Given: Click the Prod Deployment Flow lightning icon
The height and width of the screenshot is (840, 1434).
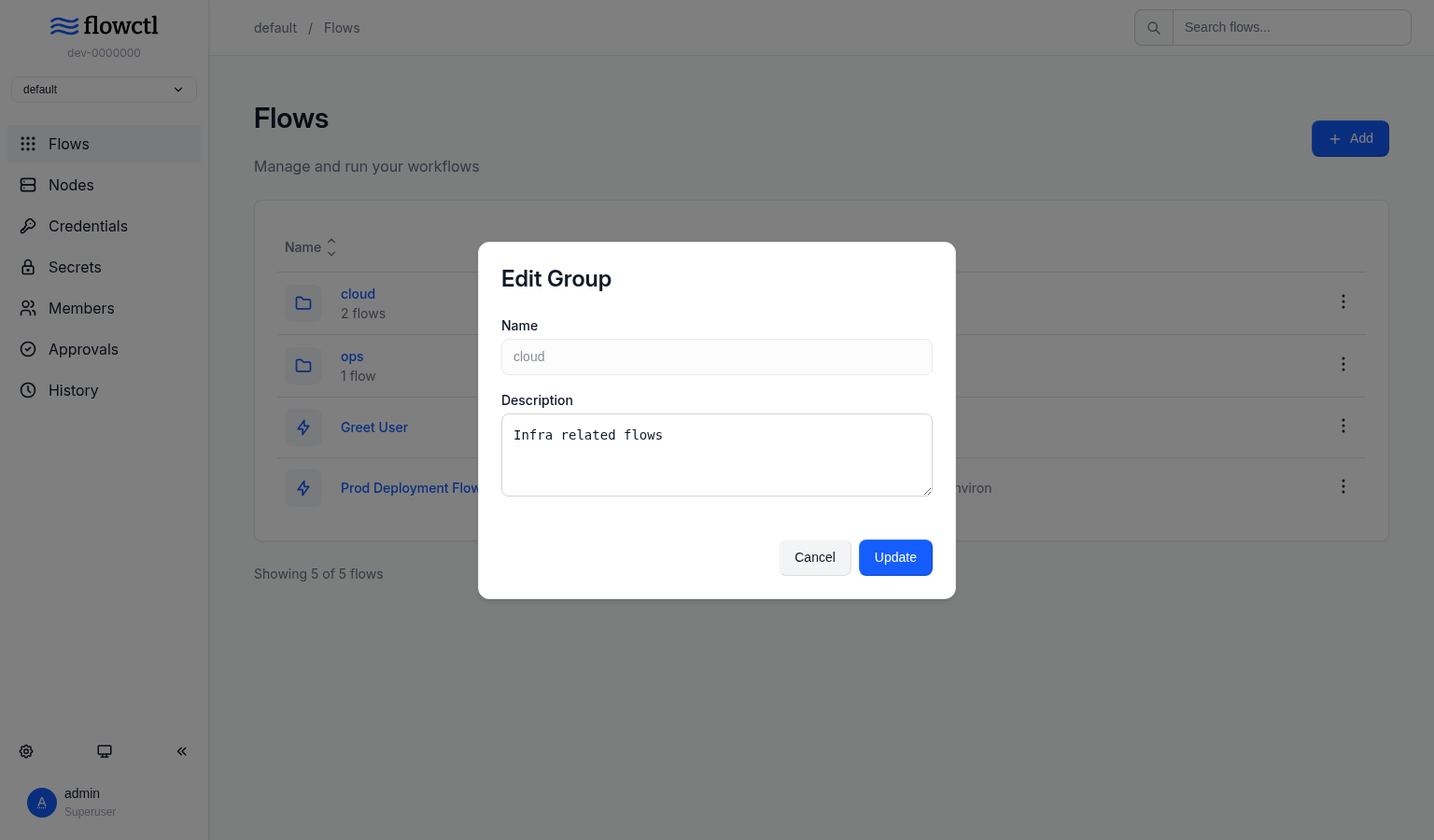Looking at the screenshot, I should coord(303,488).
